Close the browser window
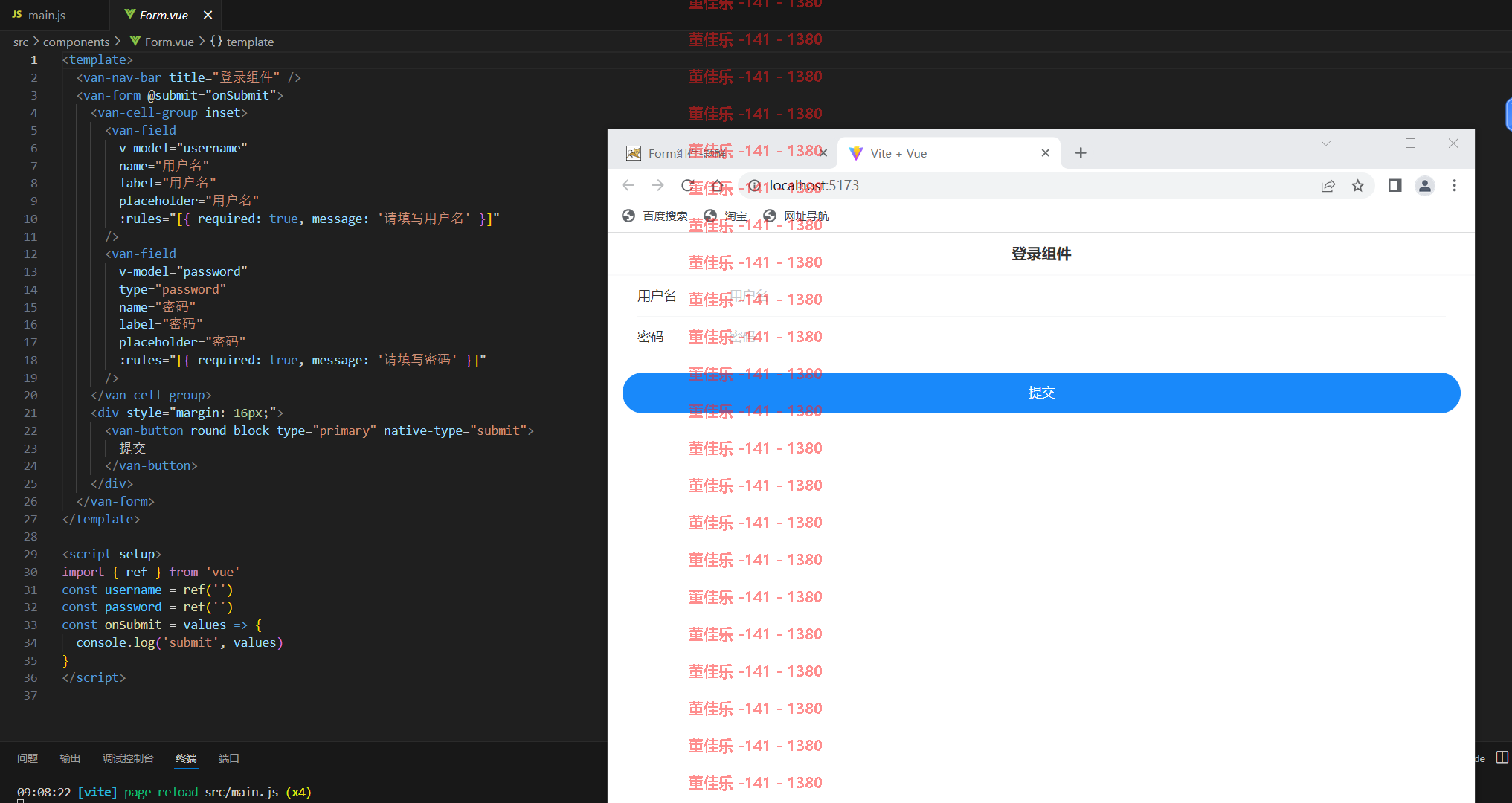Viewport: 1512px width, 803px height. click(x=1453, y=143)
